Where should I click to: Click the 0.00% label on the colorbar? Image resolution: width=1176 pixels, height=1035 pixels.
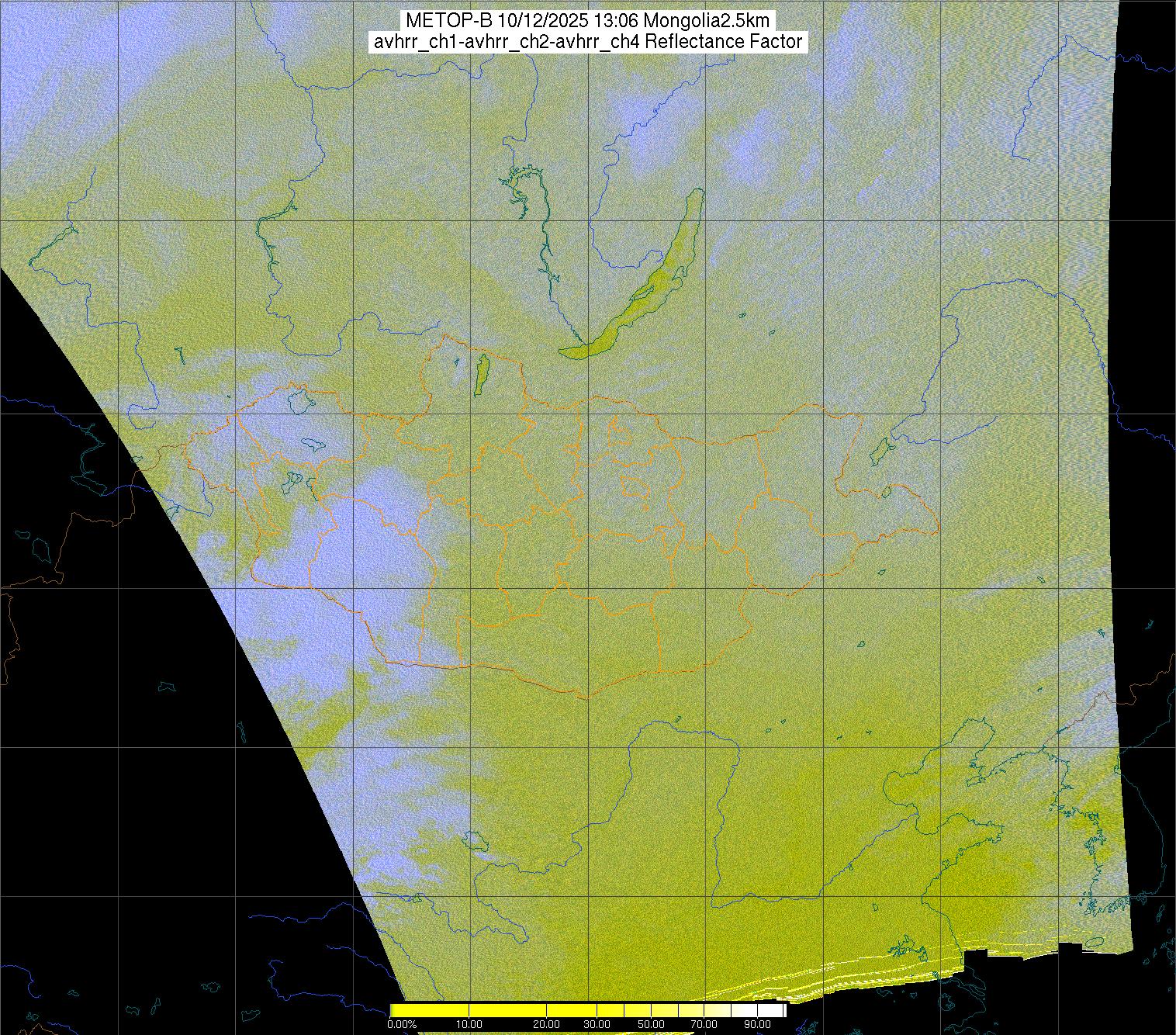point(402,1025)
